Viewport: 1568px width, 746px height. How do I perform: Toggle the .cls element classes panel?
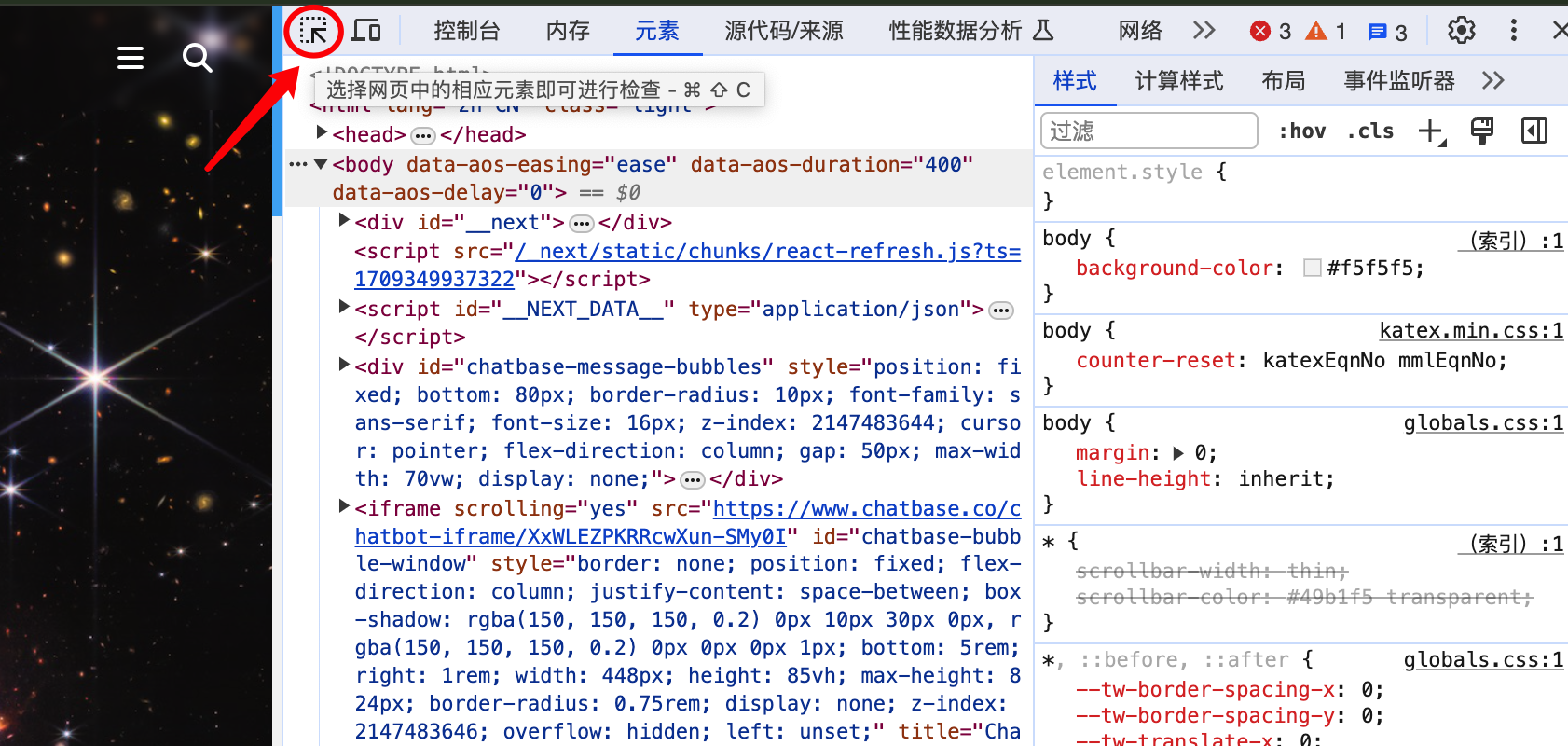[x=1370, y=131]
